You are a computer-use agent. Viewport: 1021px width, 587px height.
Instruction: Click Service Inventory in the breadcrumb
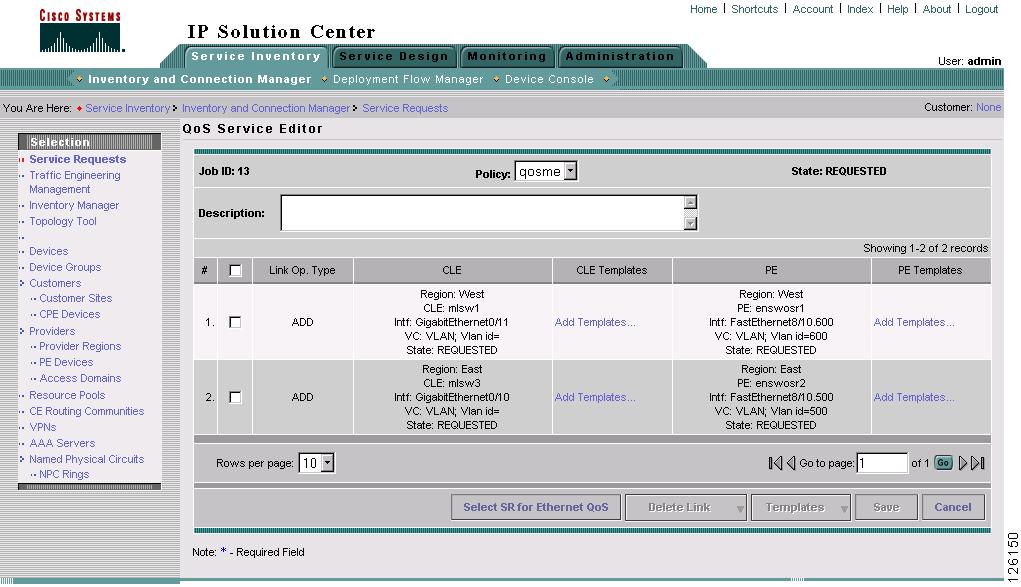tap(128, 108)
